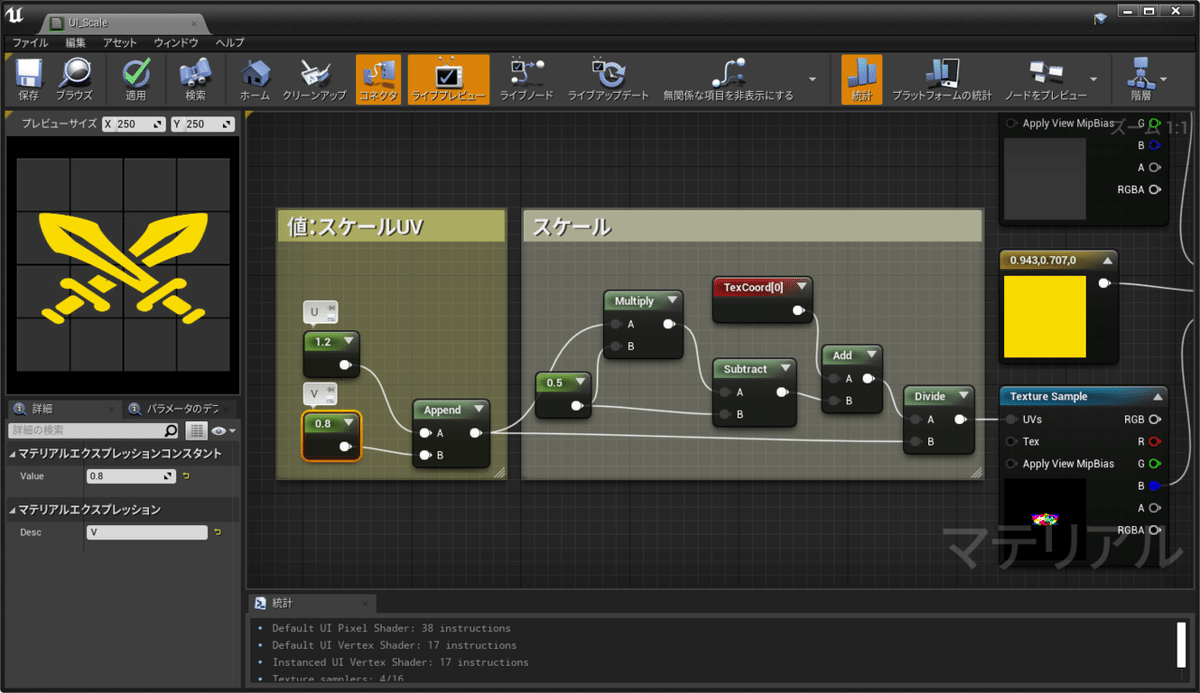Click the UVs input pin on Texture Sample
The width and height of the screenshot is (1200, 693).
1011,420
